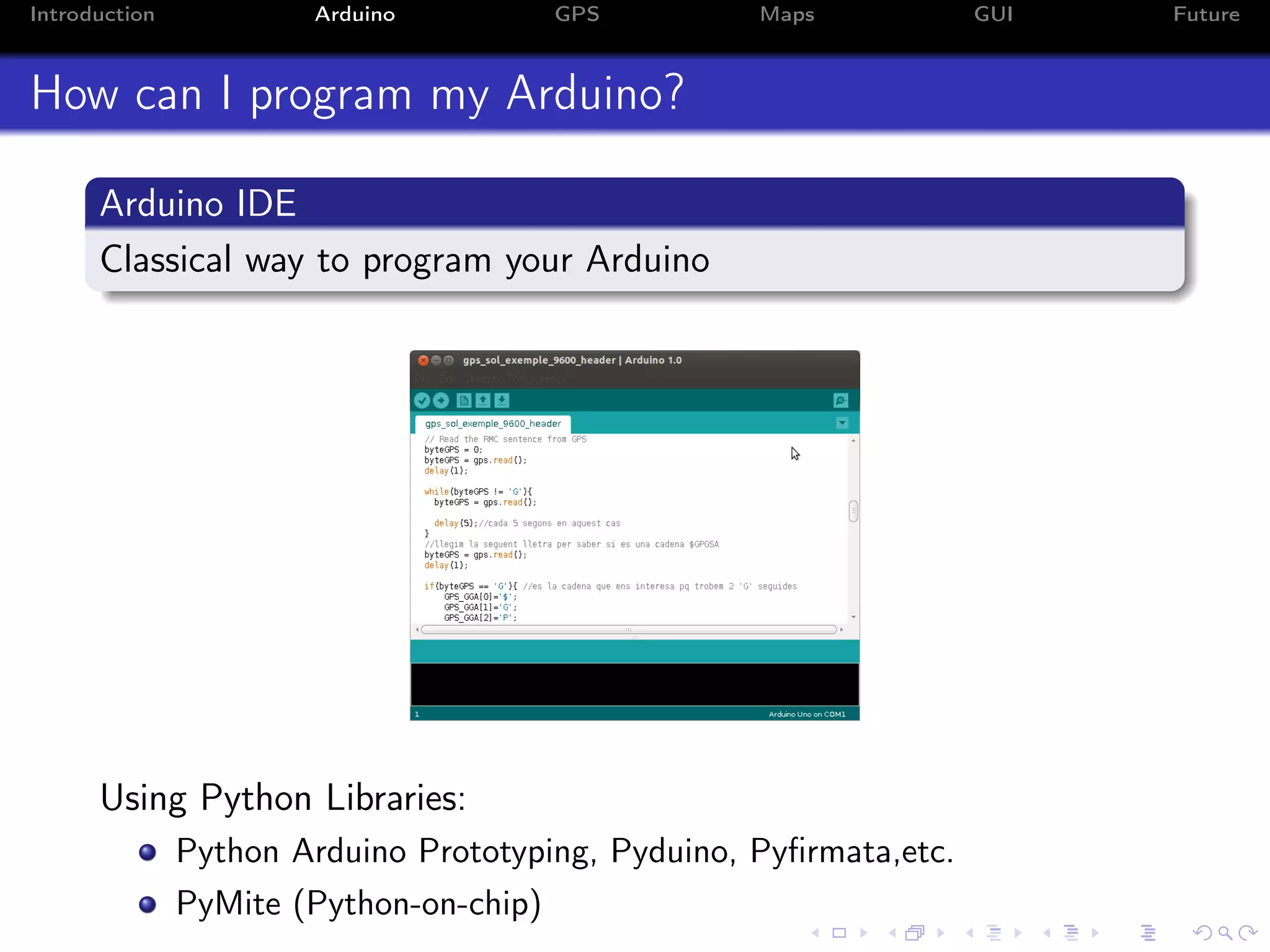Click code line 'byteGPS = 0;'

[x=453, y=450]
